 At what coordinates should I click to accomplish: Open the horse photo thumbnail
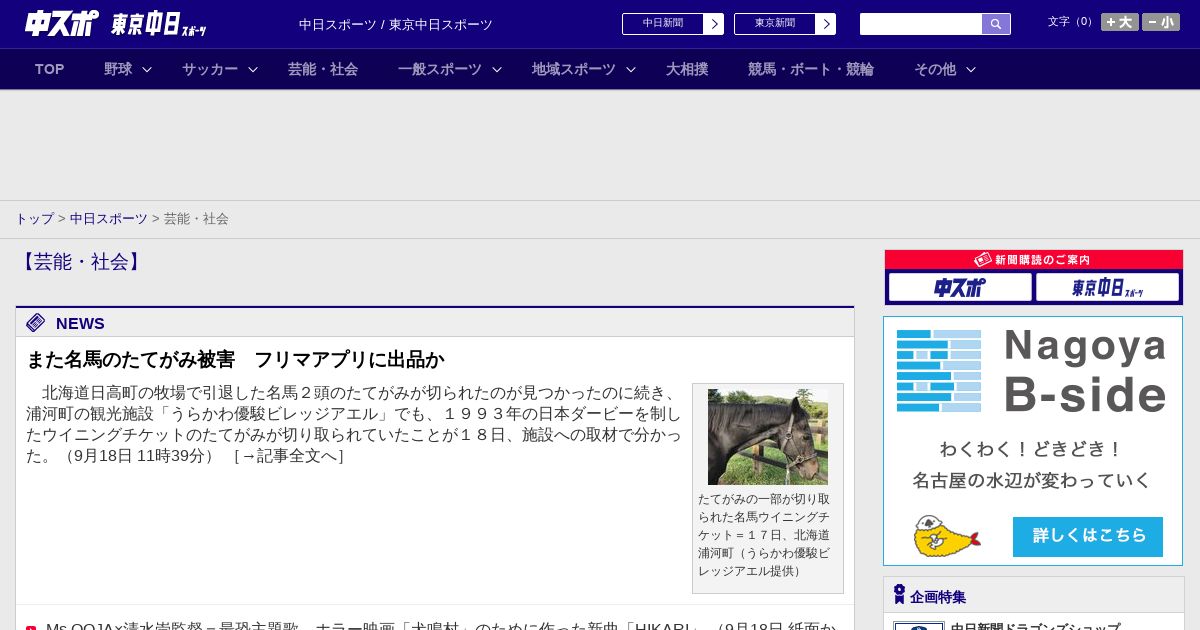click(x=768, y=437)
